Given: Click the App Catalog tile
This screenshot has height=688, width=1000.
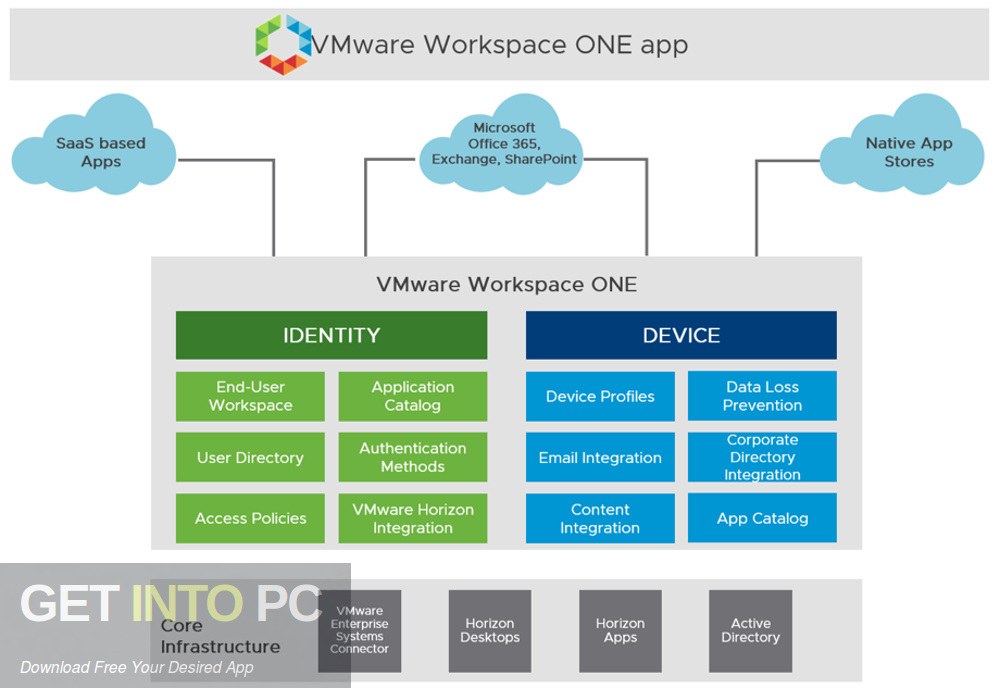Looking at the screenshot, I should (762, 518).
